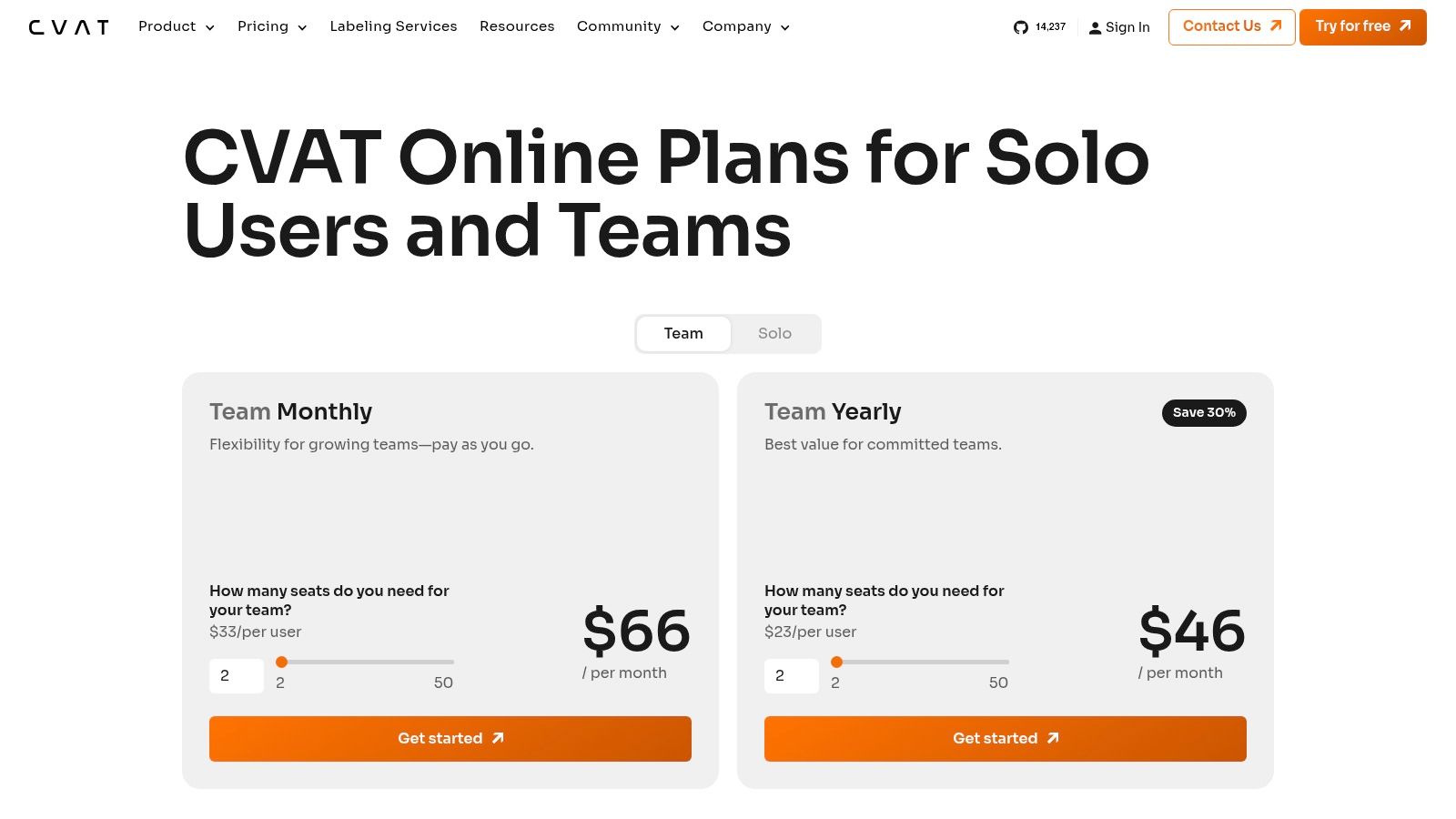Open the GitHub stars icon
1456x819 pixels.
point(1020,27)
